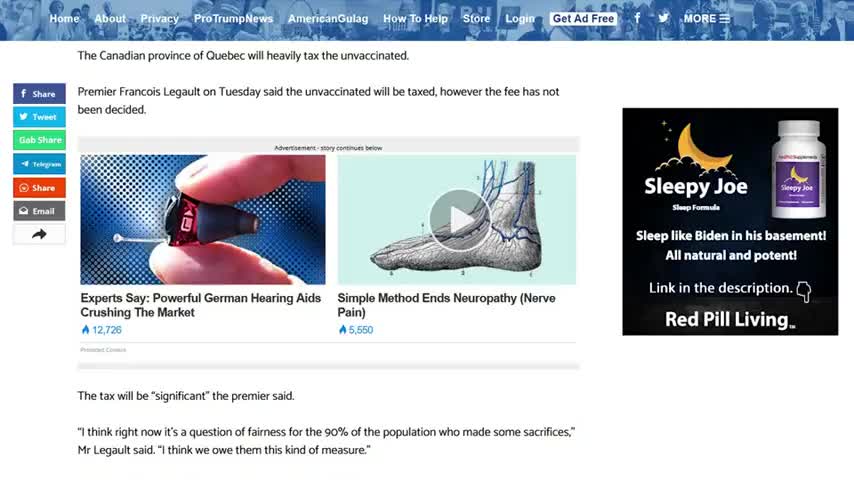Open the Home menu item
The height and width of the screenshot is (480, 854).
coord(64,19)
